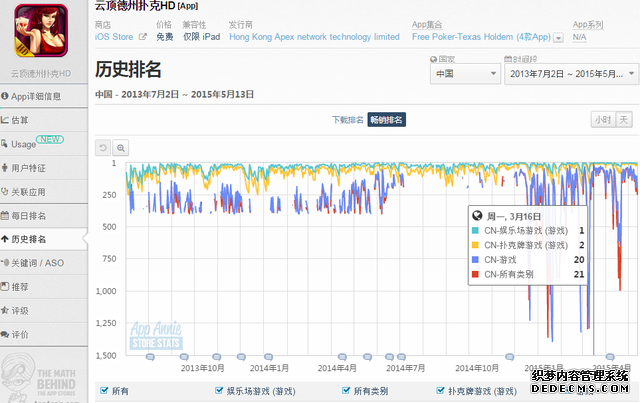Screen dimensions: 640x403
Task: Expand the App集合 dropdown arrow
Action: 558,38
